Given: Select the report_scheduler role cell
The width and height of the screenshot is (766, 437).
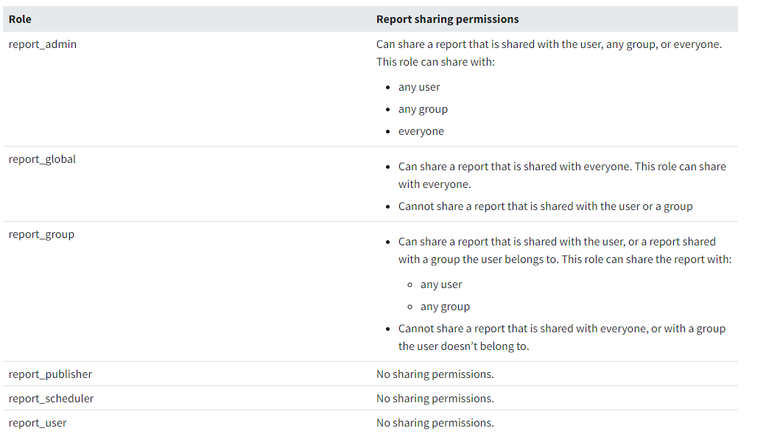Looking at the screenshot, I should tap(51, 398).
